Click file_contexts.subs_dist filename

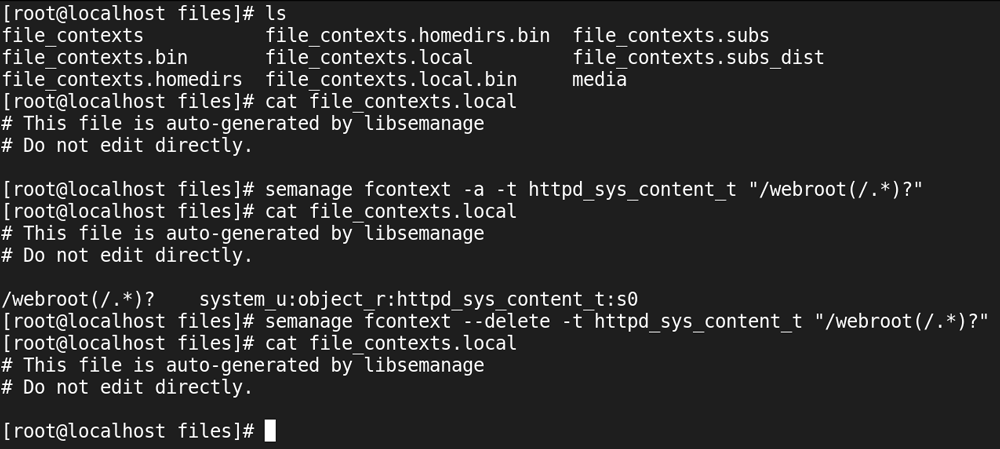click(698, 57)
